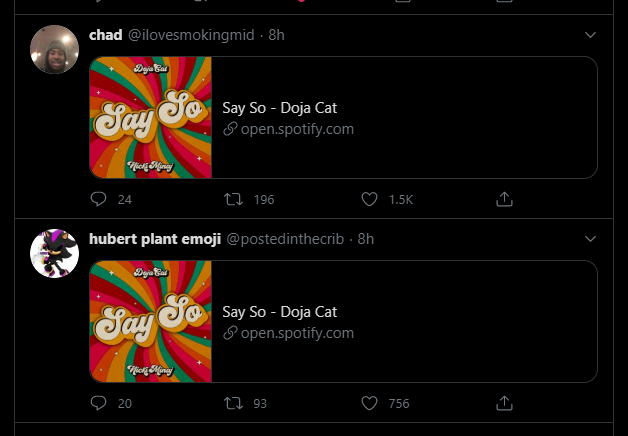Like hubert plant emoji's tweet
The height and width of the screenshot is (436, 628).
370,403
